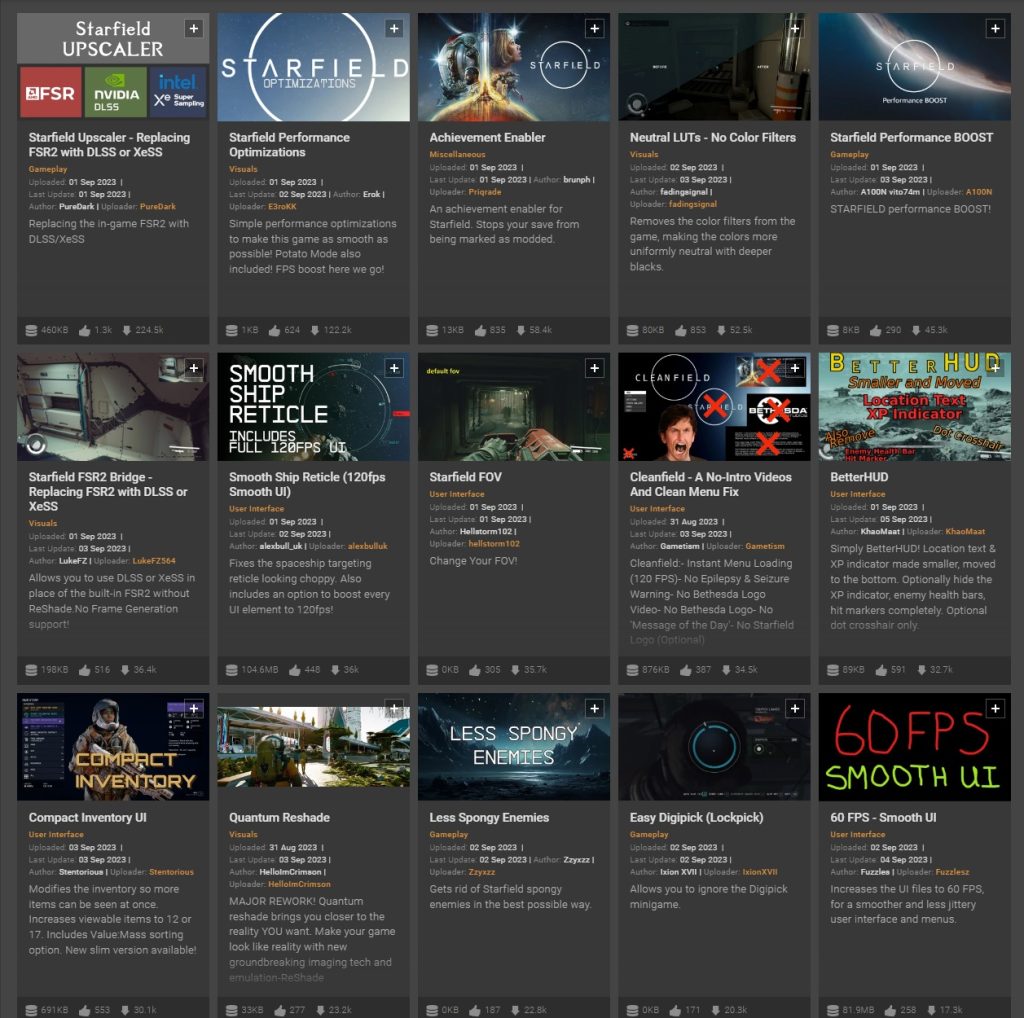Click plus icon on Starfield Upscaler card
This screenshot has height=1018, width=1024.
[193, 29]
